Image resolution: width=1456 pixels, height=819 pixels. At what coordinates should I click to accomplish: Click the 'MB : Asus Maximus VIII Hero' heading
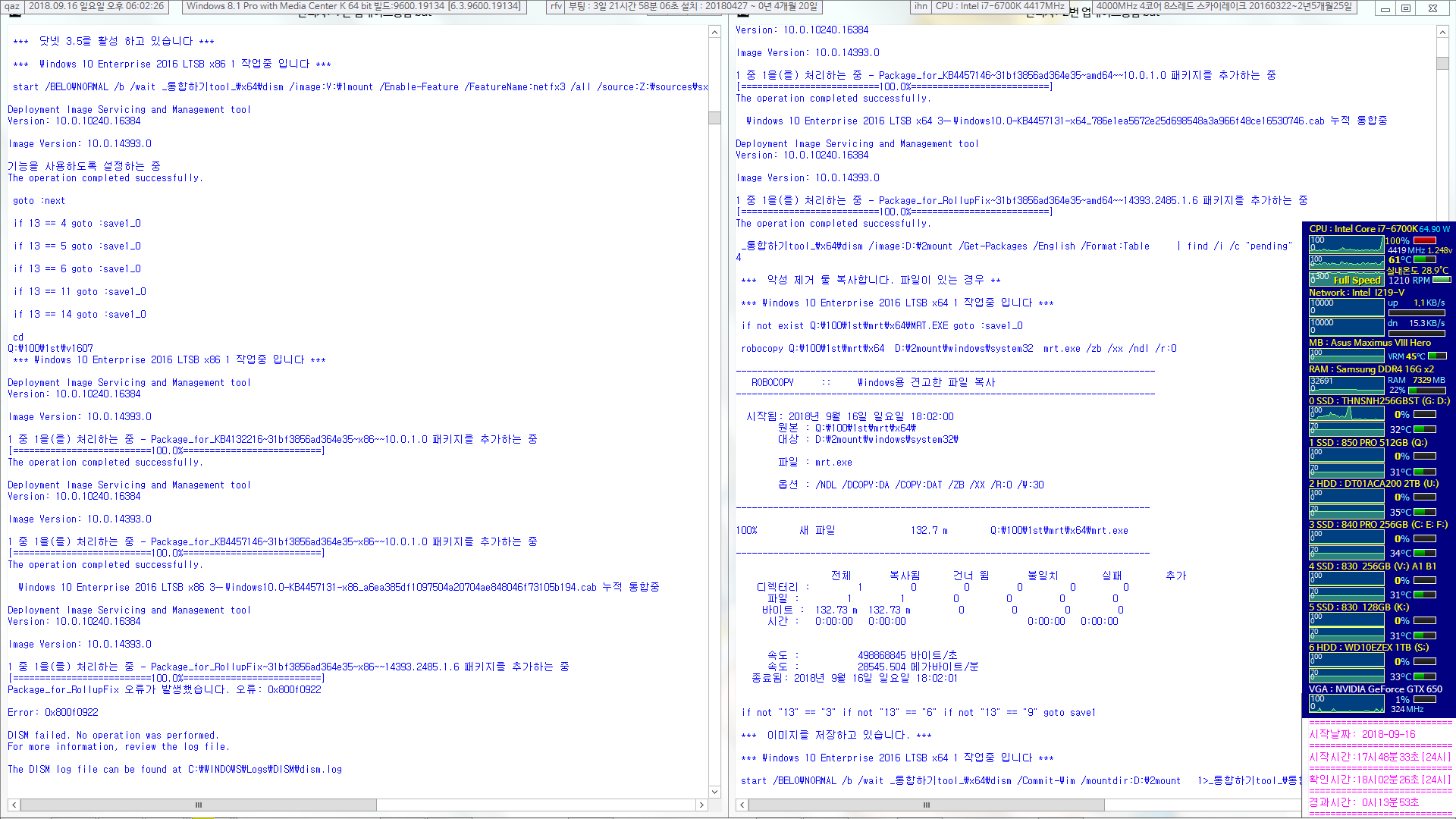[1370, 342]
